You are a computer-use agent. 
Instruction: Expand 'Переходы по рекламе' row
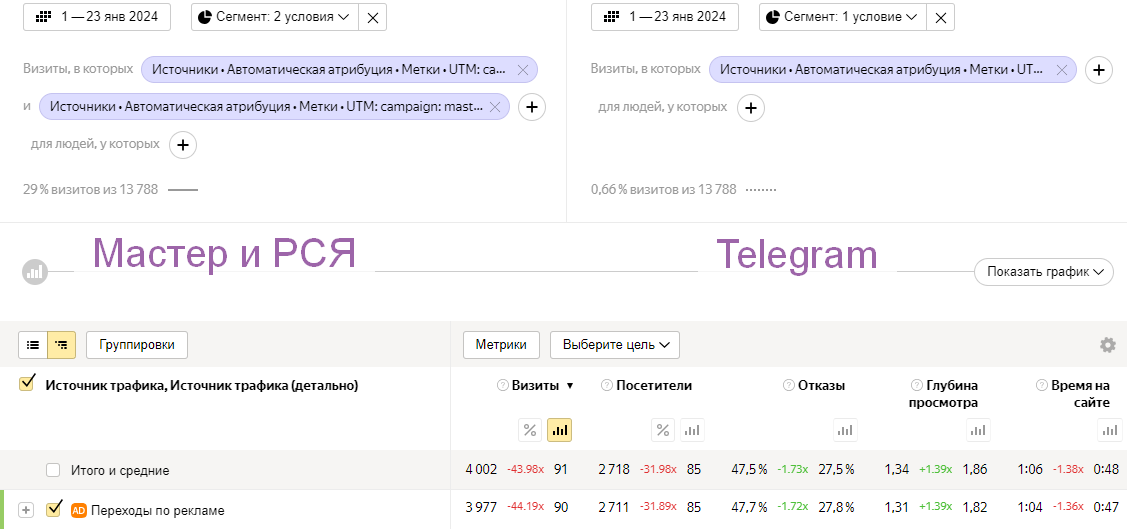26,510
